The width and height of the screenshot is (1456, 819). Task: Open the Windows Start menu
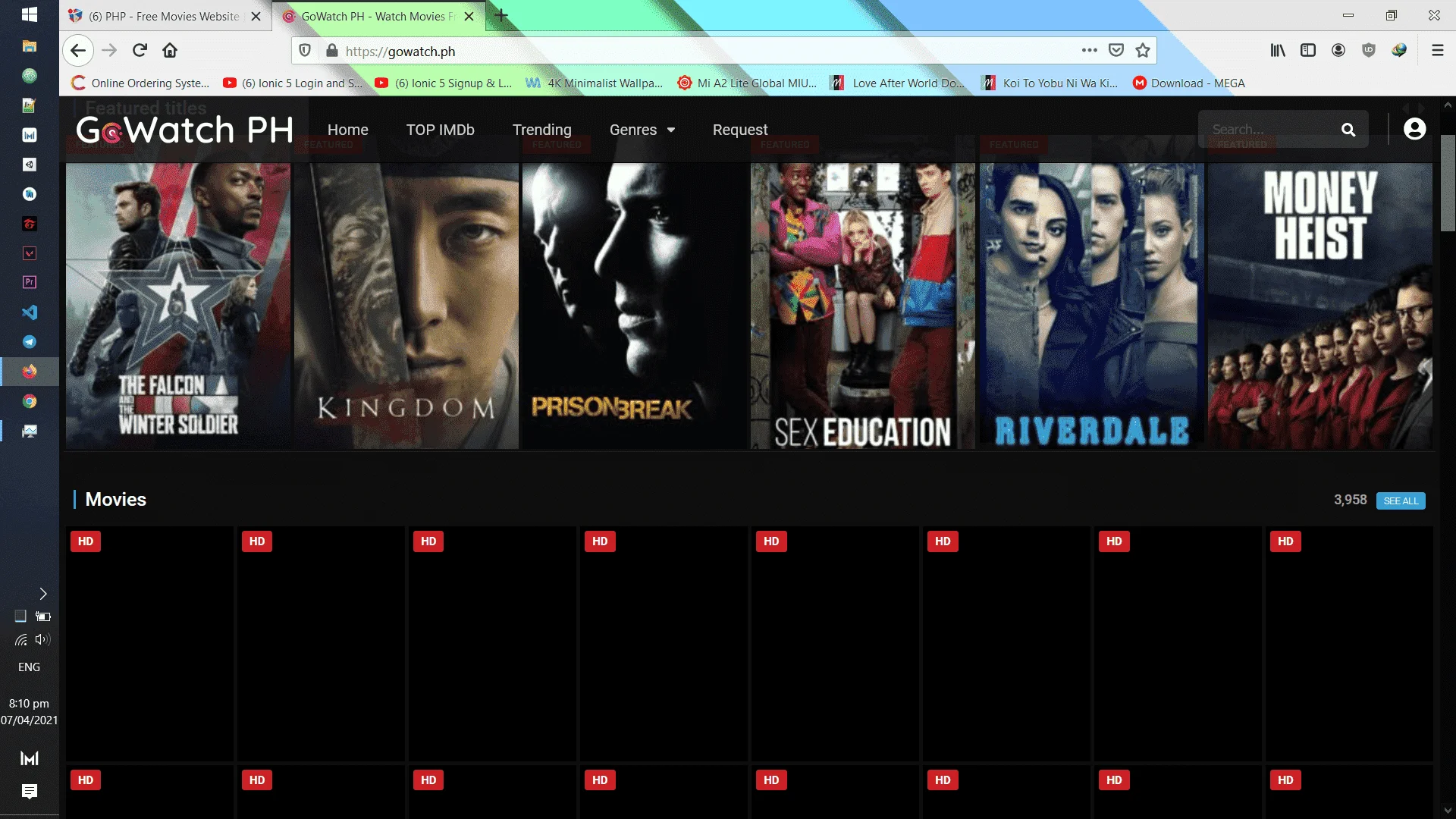point(30,14)
